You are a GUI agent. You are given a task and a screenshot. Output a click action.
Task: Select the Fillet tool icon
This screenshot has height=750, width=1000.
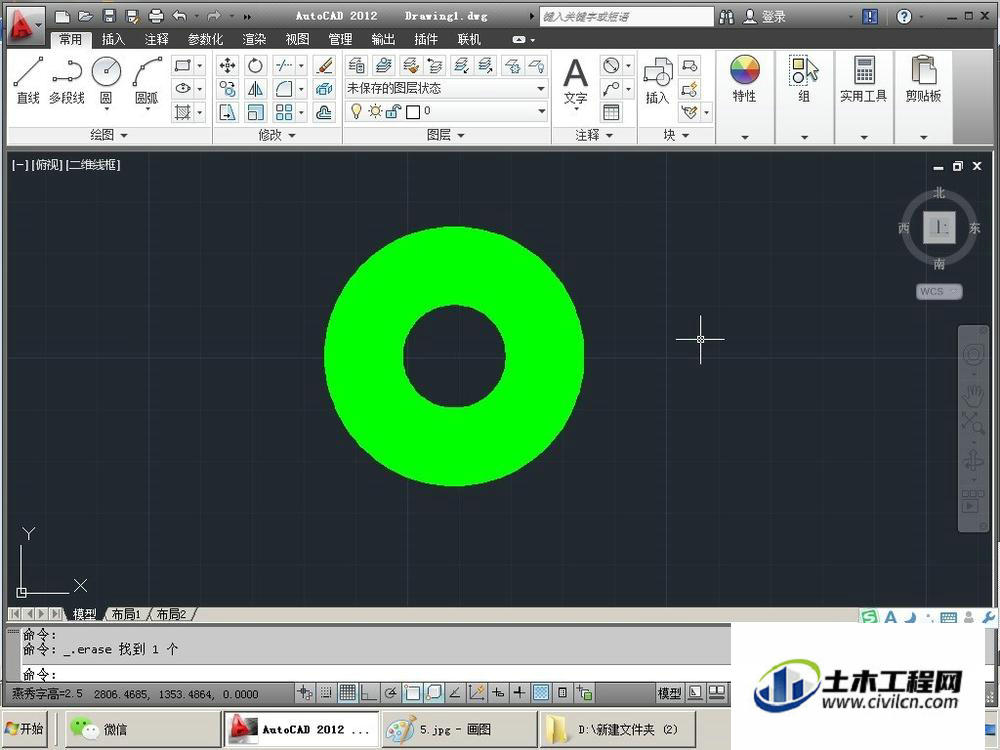pyautogui.click(x=284, y=89)
